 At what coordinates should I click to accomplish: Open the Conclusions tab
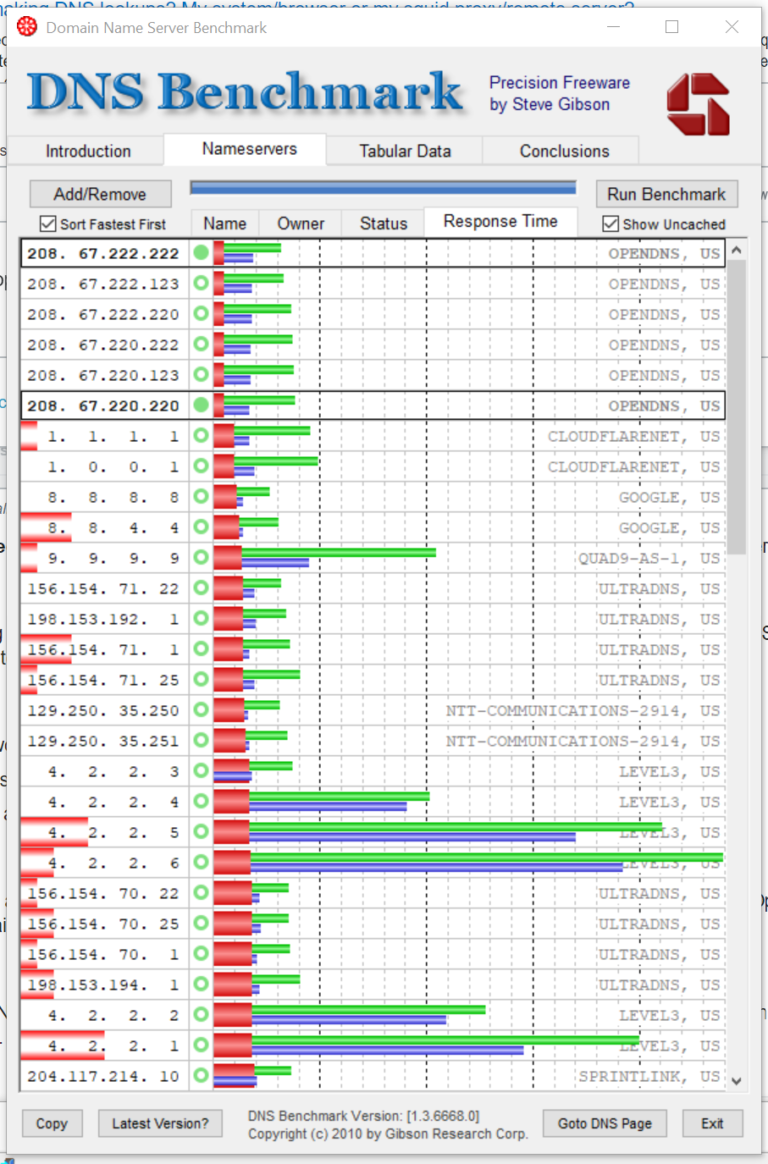(x=564, y=151)
